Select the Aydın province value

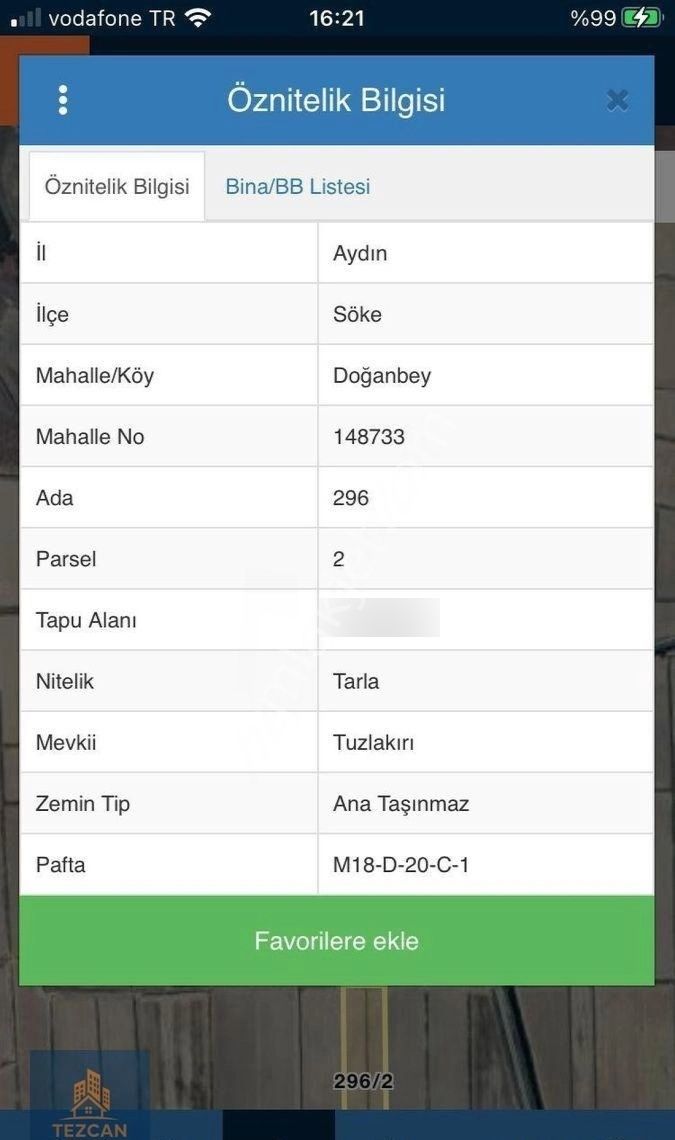(x=360, y=253)
